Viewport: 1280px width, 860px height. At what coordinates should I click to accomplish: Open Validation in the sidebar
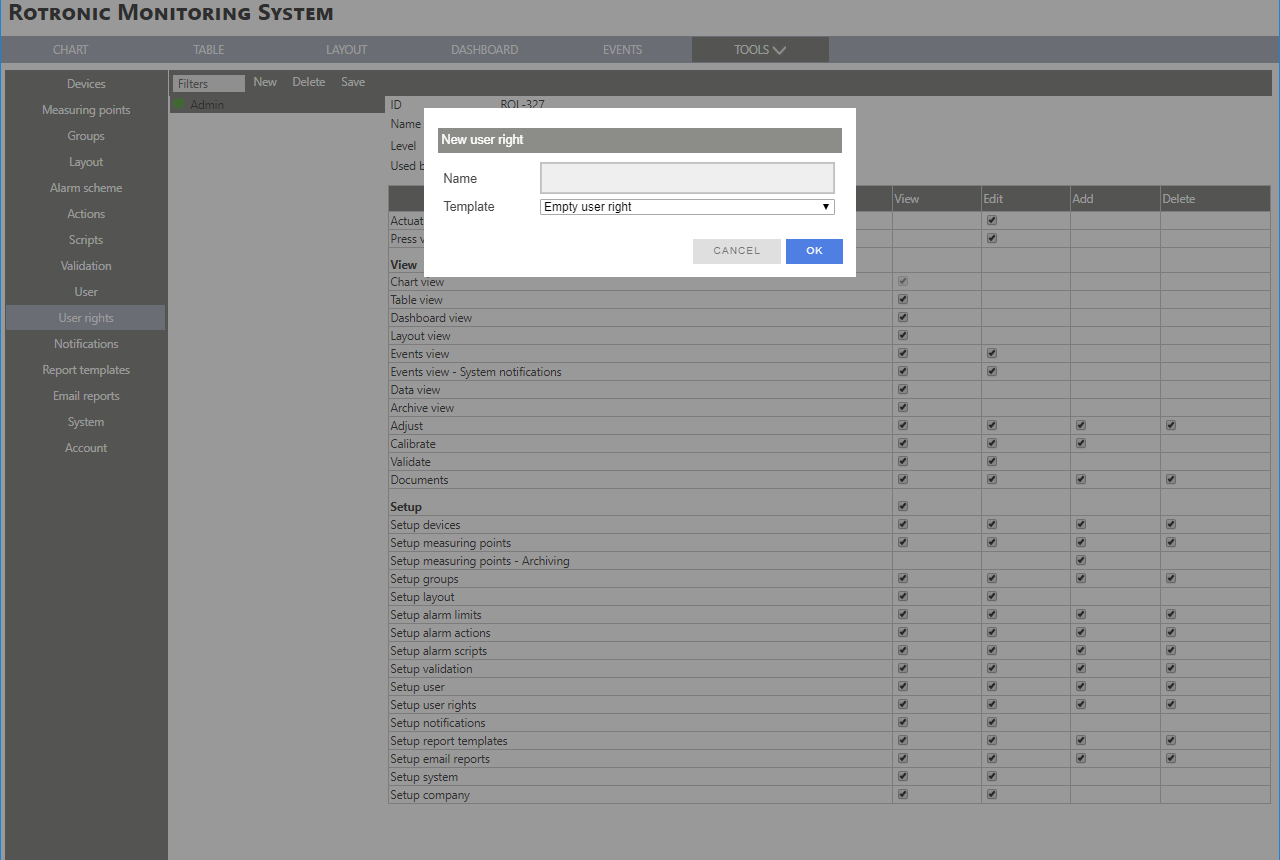point(86,266)
